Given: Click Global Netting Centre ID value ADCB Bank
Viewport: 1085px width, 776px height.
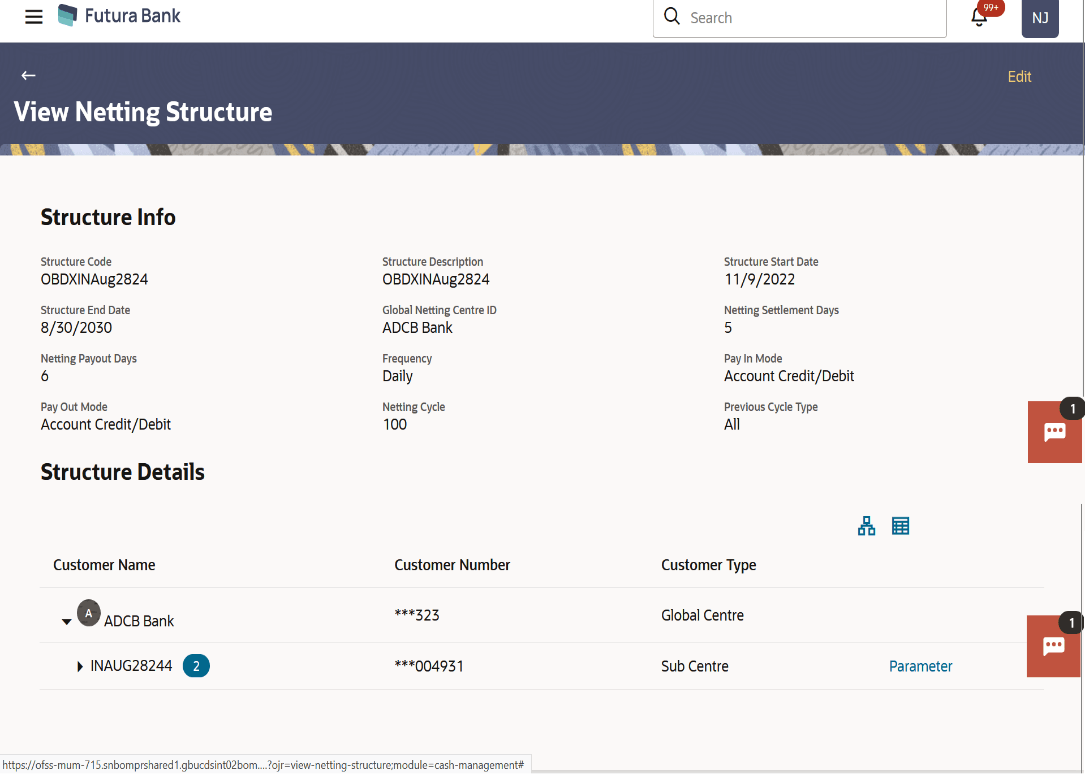Looking at the screenshot, I should tap(417, 327).
